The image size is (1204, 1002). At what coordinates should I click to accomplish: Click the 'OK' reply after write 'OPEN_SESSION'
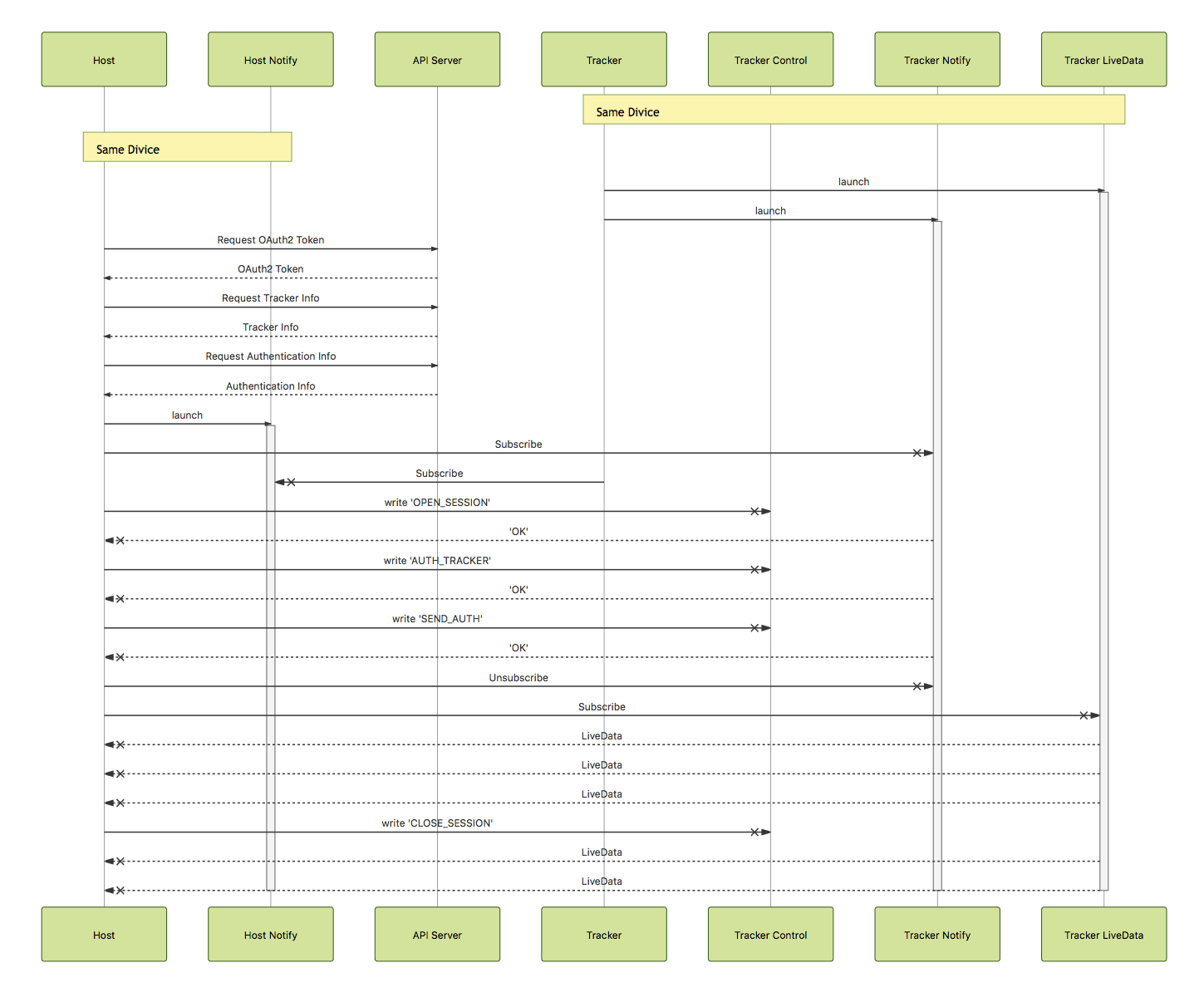[518, 532]
